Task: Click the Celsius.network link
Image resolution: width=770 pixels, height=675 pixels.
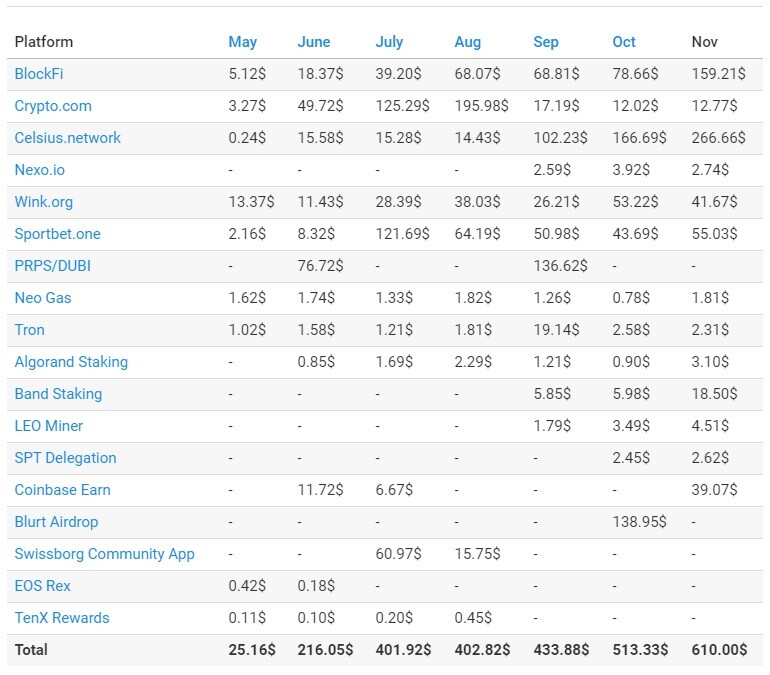Action: pyautogui.click(x=67, y=138)
